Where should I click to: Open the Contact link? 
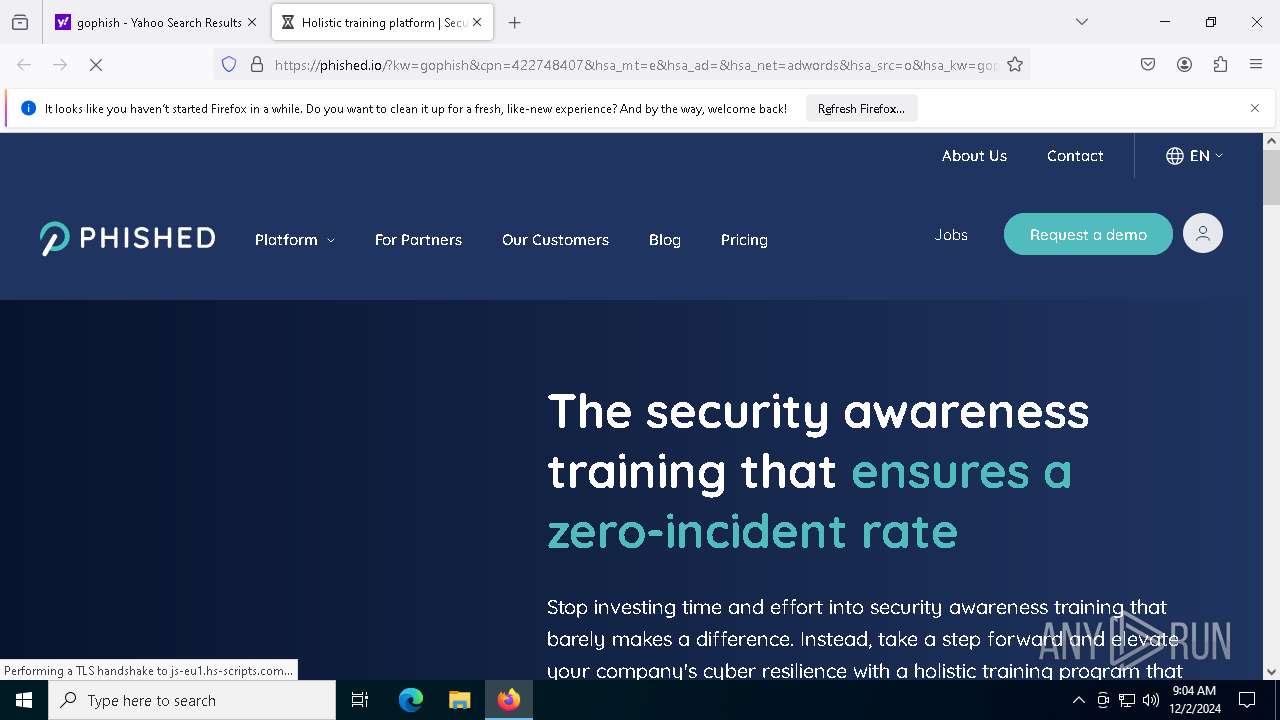1075,156
